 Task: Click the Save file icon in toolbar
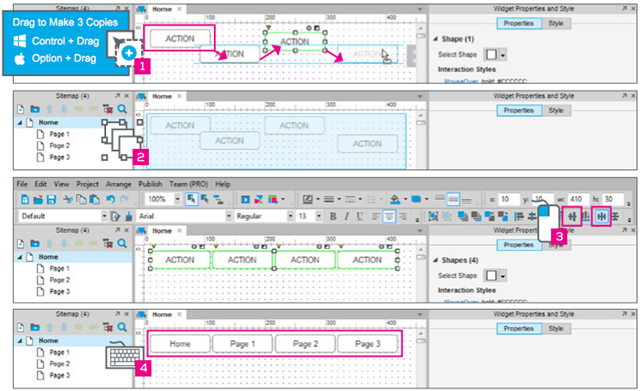click(x=51, y=199)
